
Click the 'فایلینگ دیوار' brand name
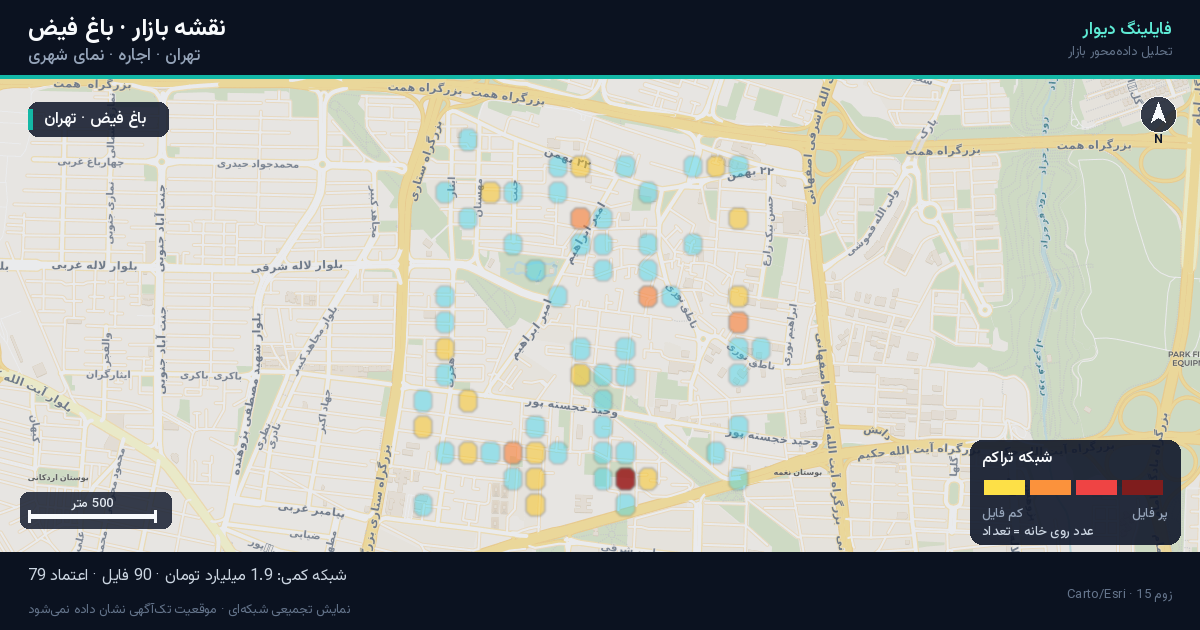(x=1127, y=28)
